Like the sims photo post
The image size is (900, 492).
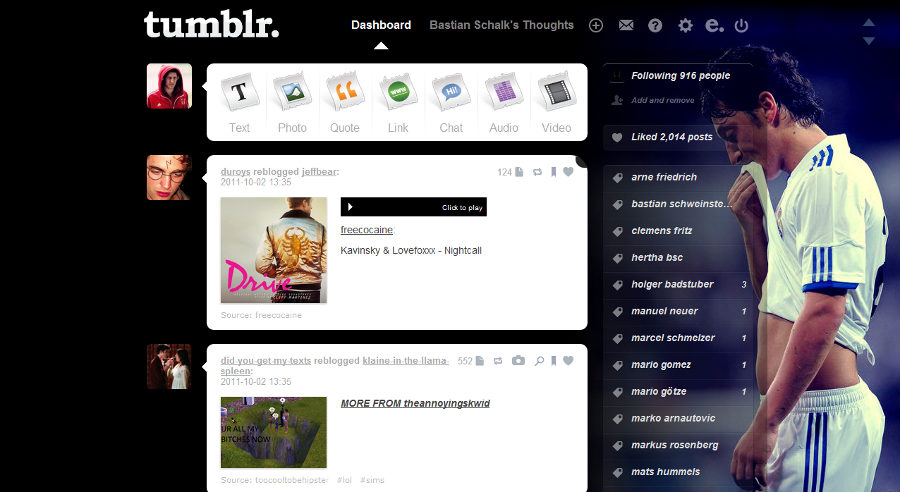coord(568,361)
